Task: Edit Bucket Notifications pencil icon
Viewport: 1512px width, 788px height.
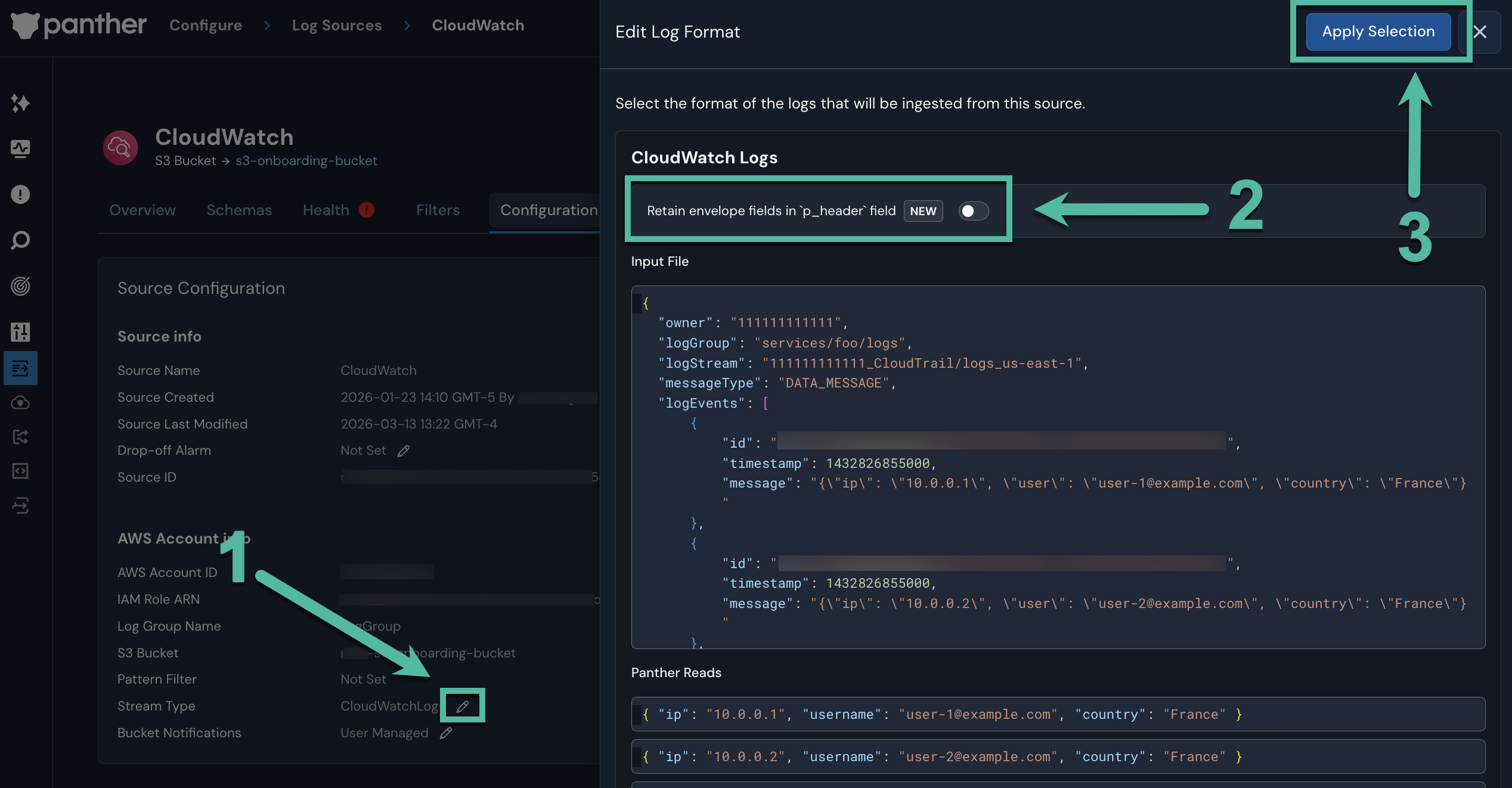Action: tap(446, 733)
